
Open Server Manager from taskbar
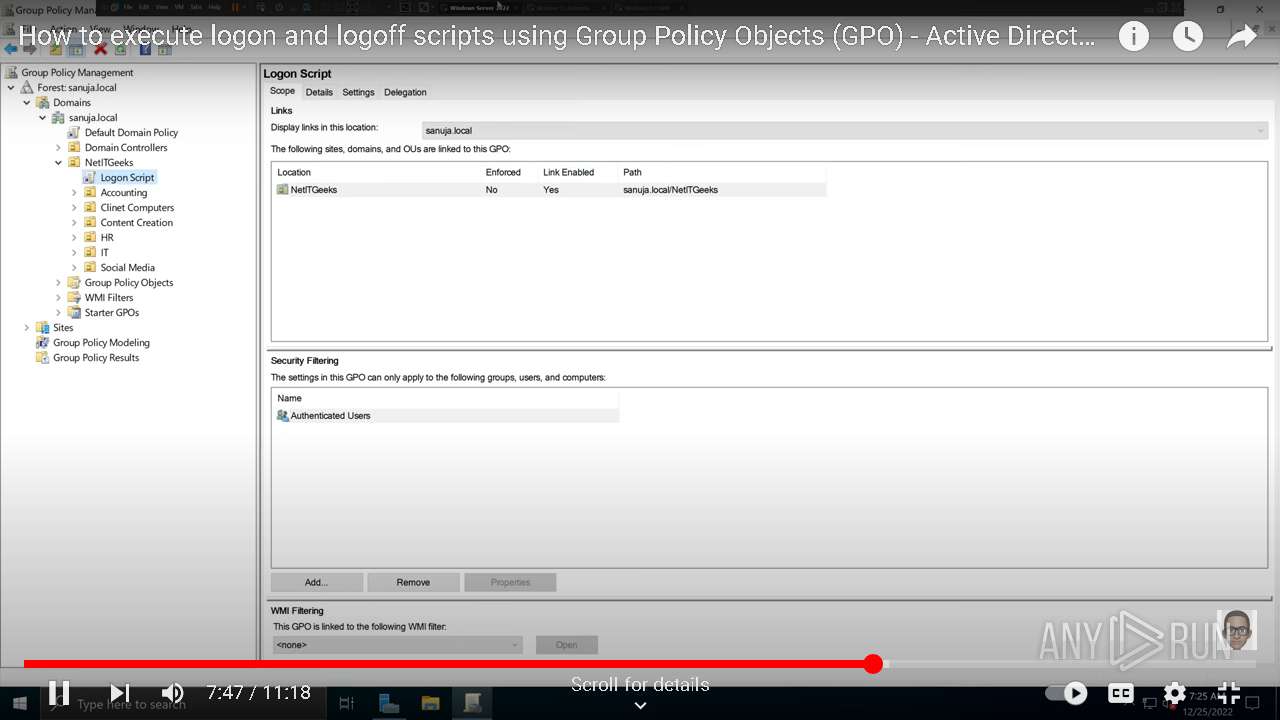[389, 703]
